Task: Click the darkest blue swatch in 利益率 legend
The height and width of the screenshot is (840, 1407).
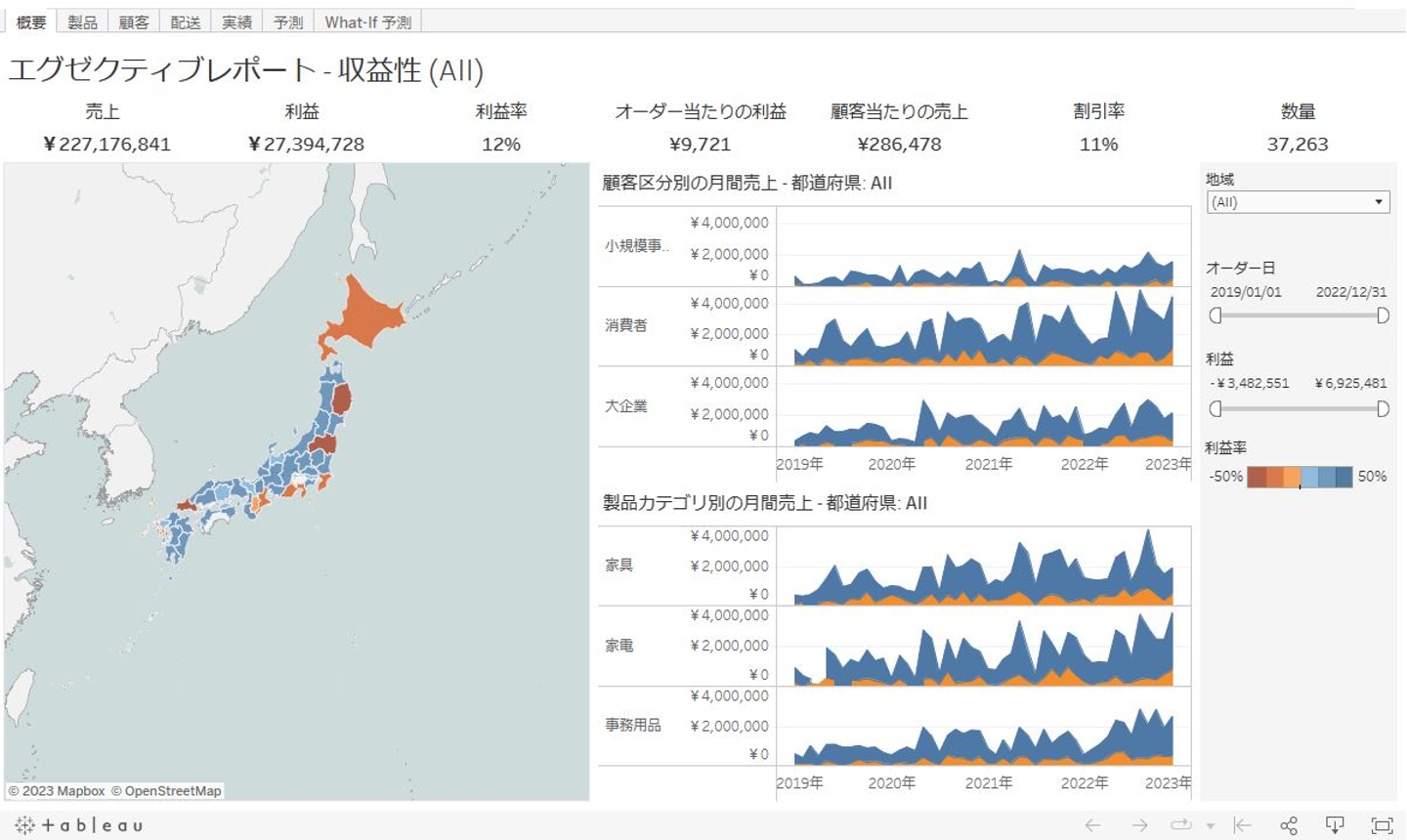Action: click(x=1343, y=477)
